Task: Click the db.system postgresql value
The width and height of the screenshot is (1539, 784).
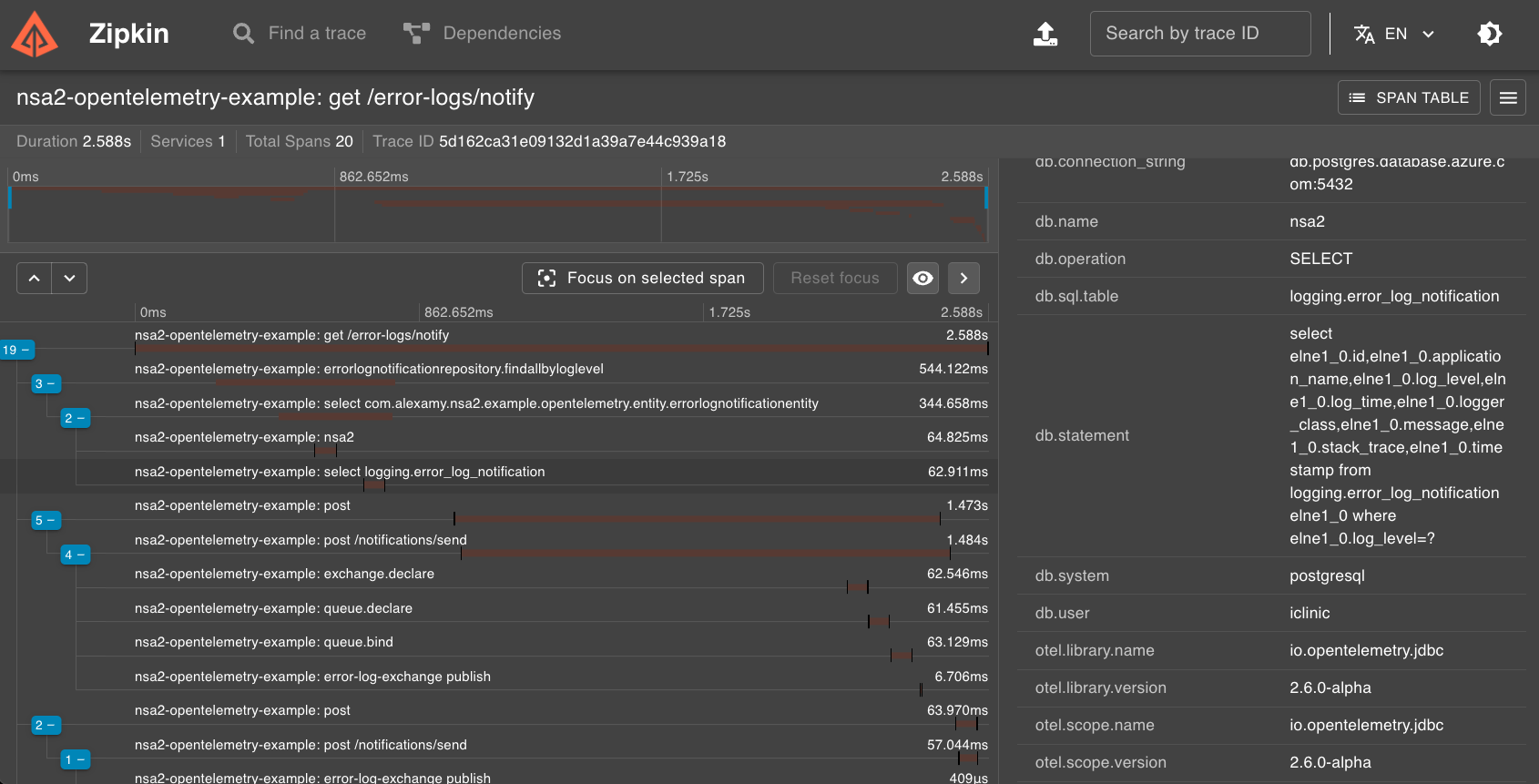Action: click(1327, 575)
